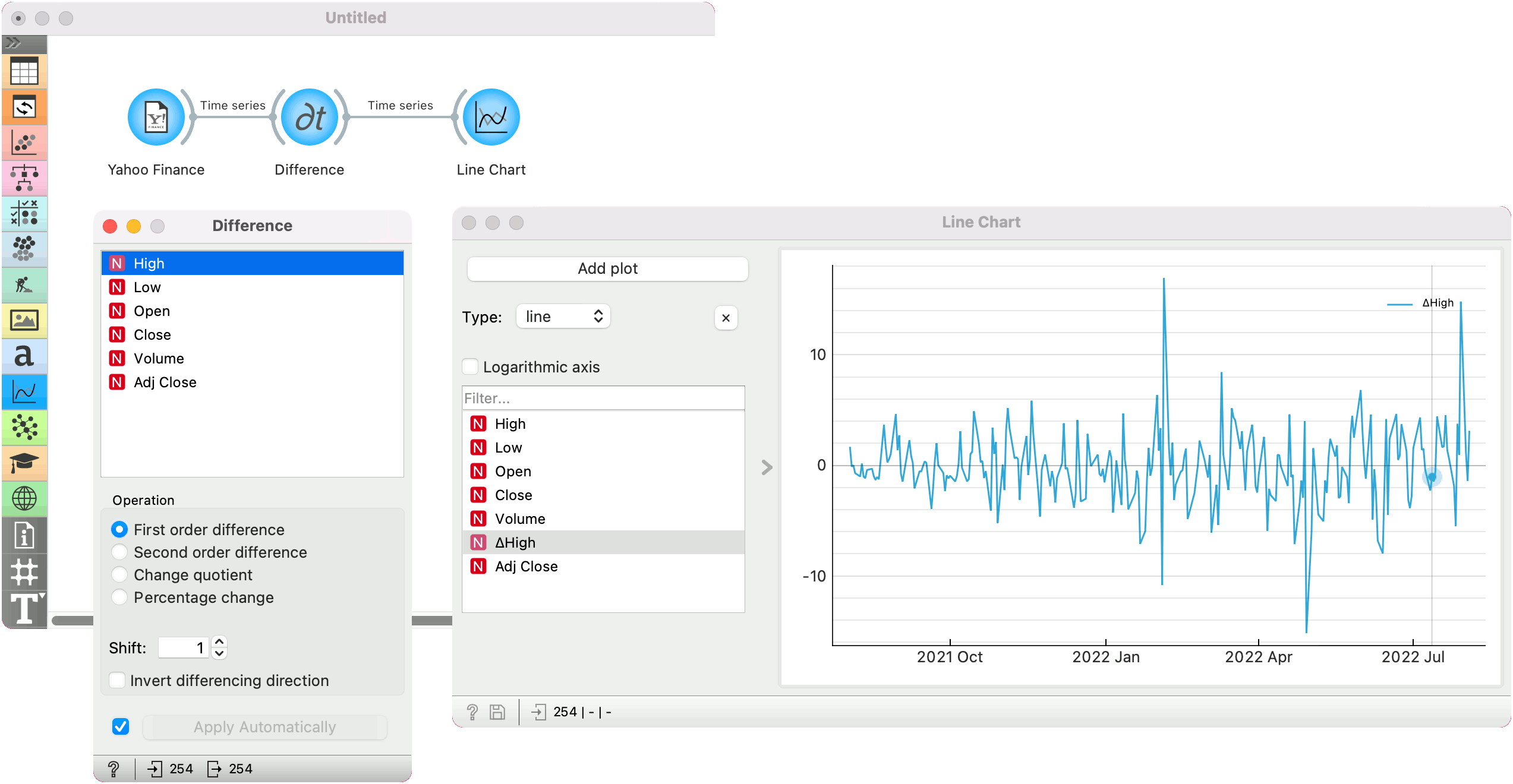Increase the Shift value with up arrow

coord(219,641)
